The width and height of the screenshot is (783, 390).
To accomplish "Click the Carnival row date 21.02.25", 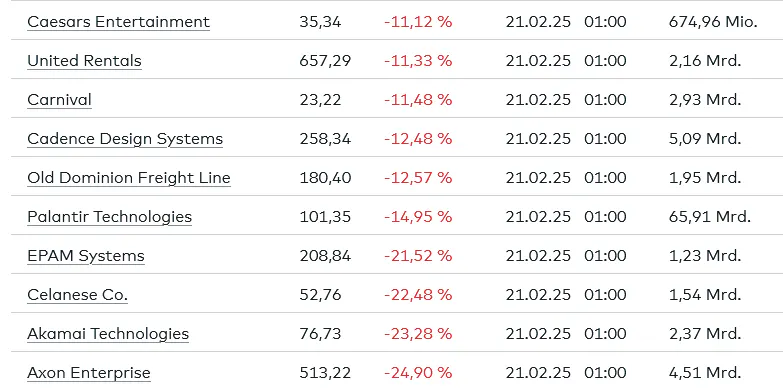I will point(538,100).
